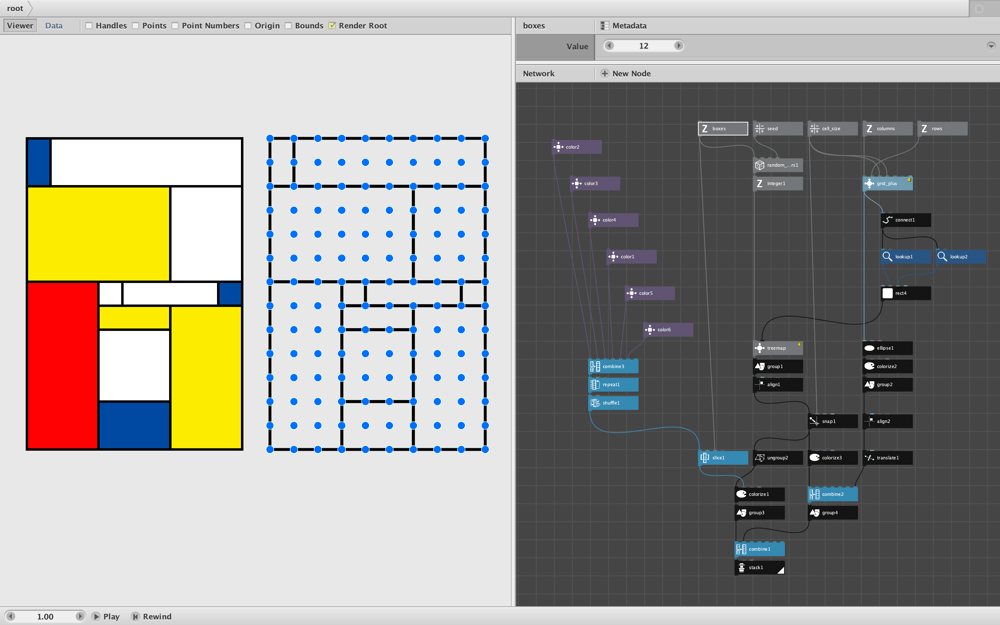
Task: Select the lookup1 node
Action: click(x=906, y=257)
